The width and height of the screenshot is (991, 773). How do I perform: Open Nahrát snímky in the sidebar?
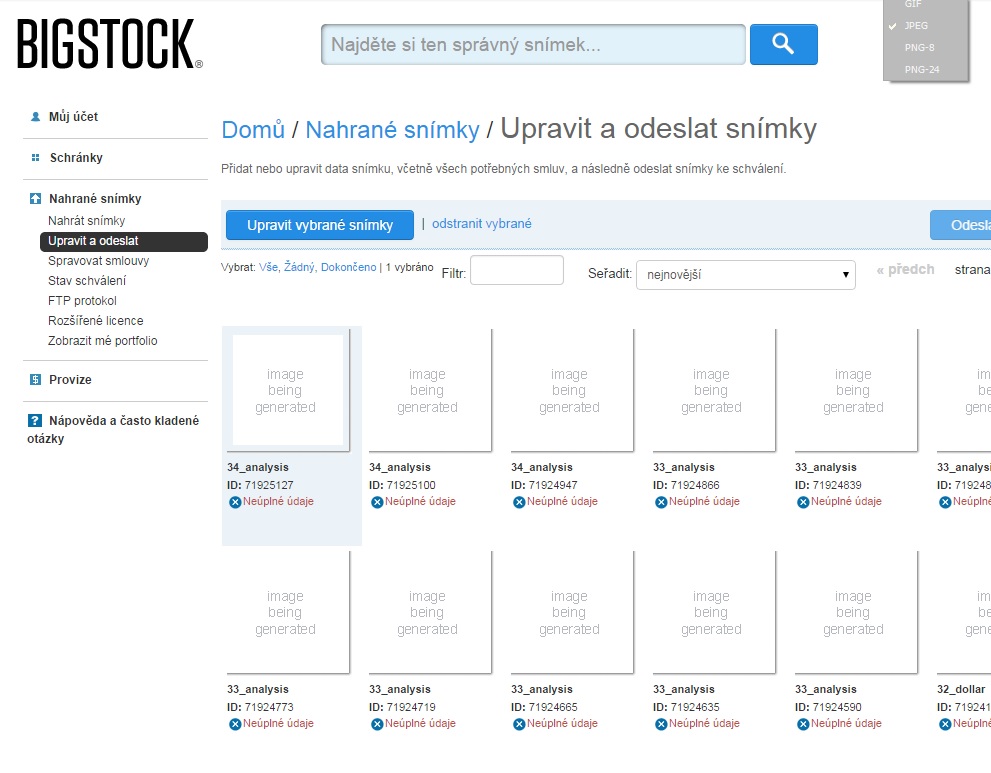click(x=87, y=221)
